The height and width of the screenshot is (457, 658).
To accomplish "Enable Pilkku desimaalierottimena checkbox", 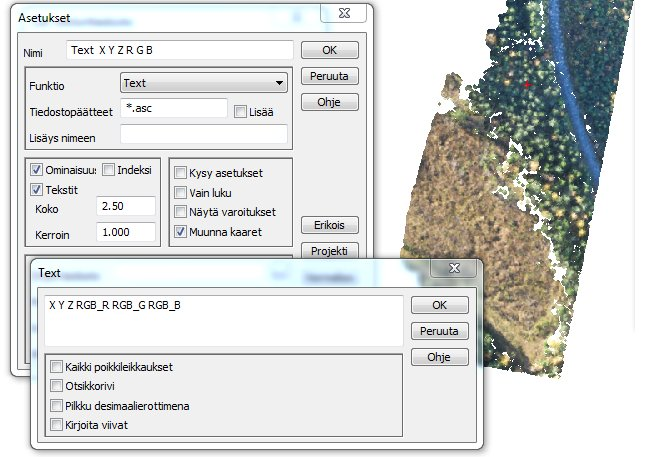I will [x=56, y=406].
